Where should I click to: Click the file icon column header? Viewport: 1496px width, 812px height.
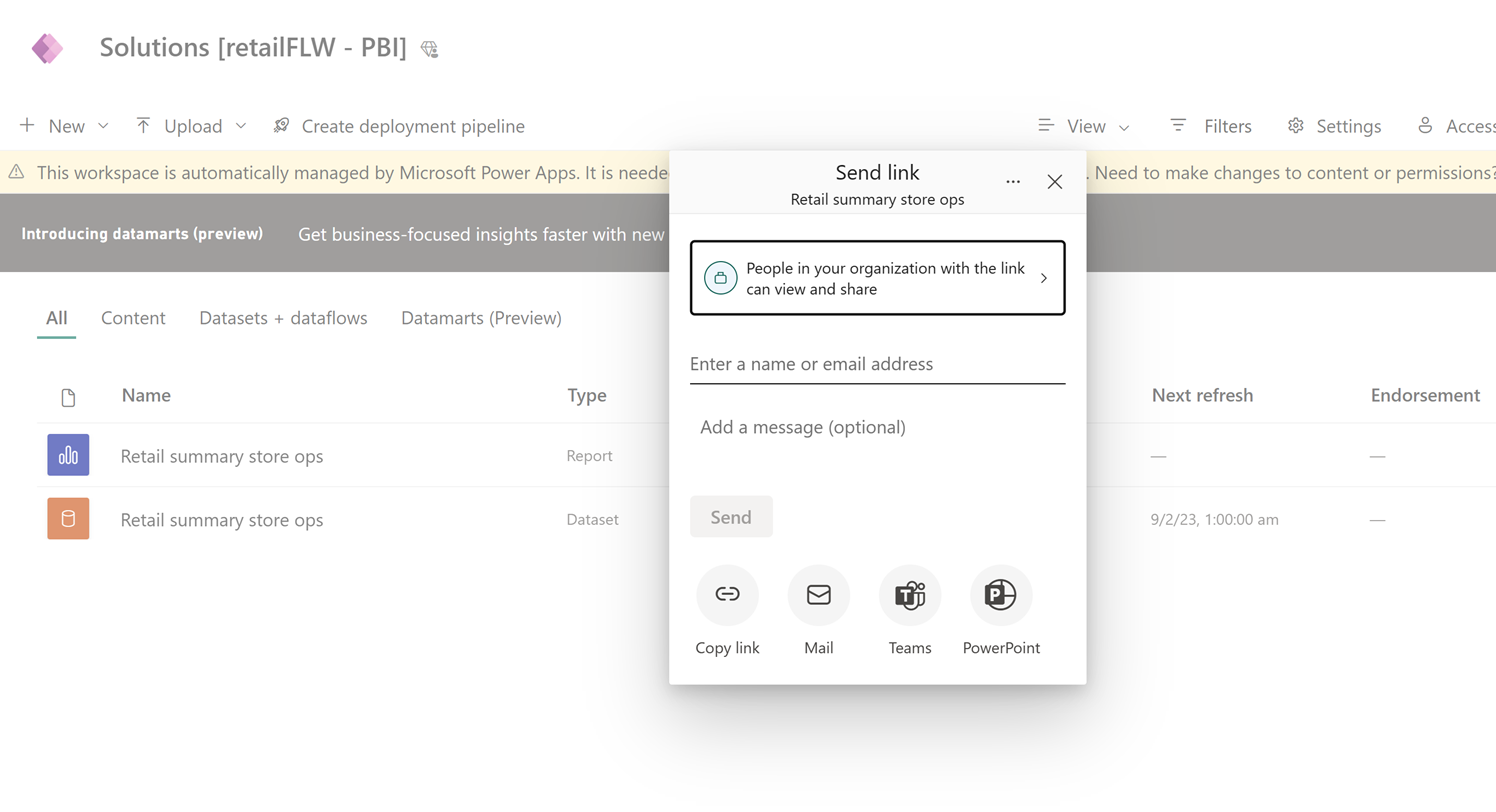pos(68,397)
